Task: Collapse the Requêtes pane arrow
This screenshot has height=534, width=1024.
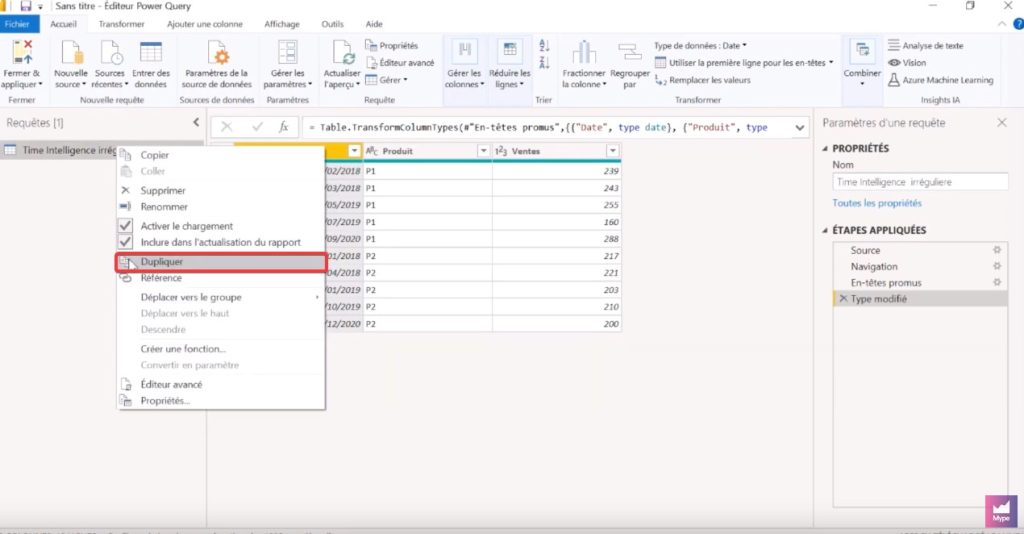Action: tap(196, 122)
